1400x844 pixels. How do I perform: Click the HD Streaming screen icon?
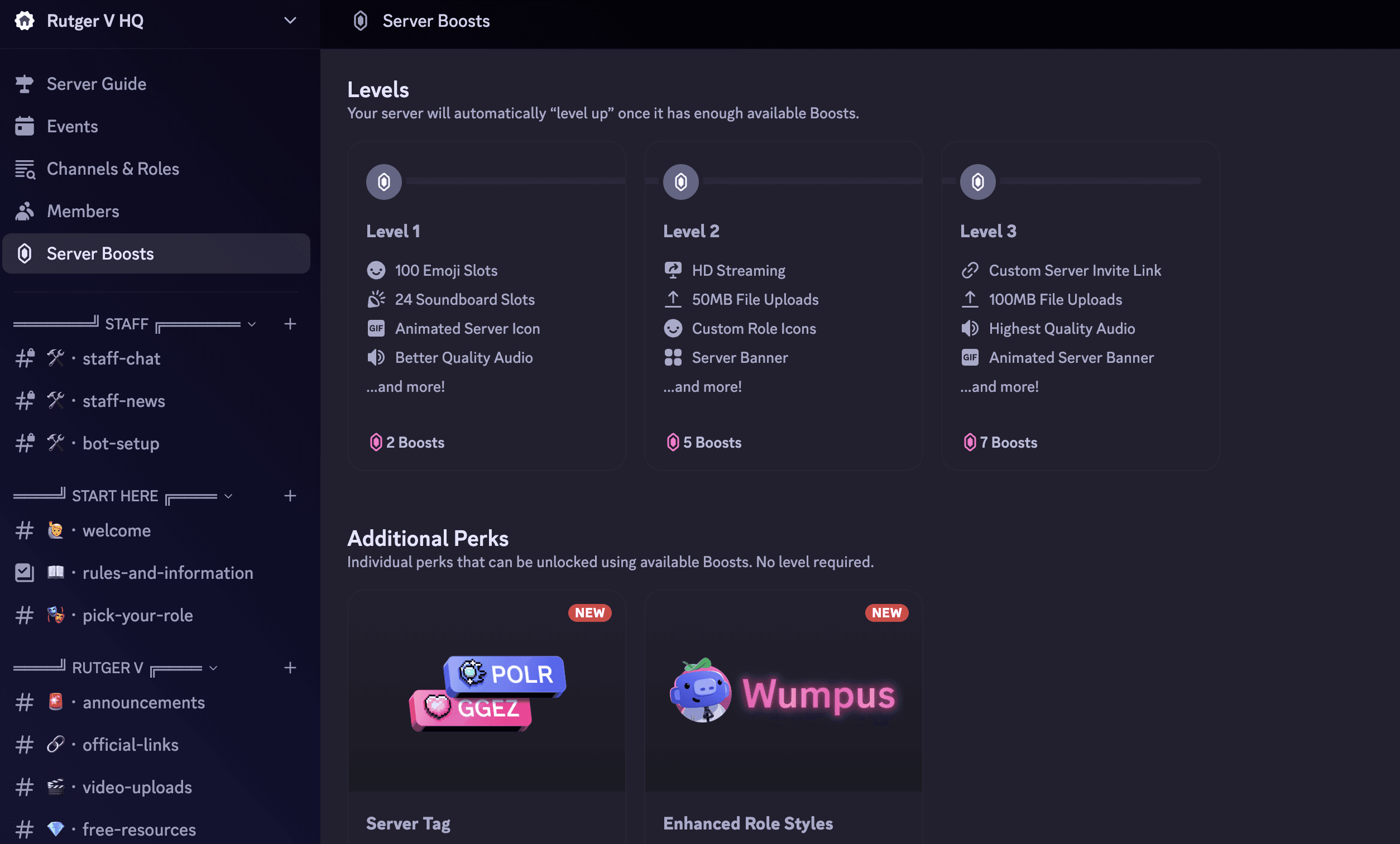coord(673,271)
